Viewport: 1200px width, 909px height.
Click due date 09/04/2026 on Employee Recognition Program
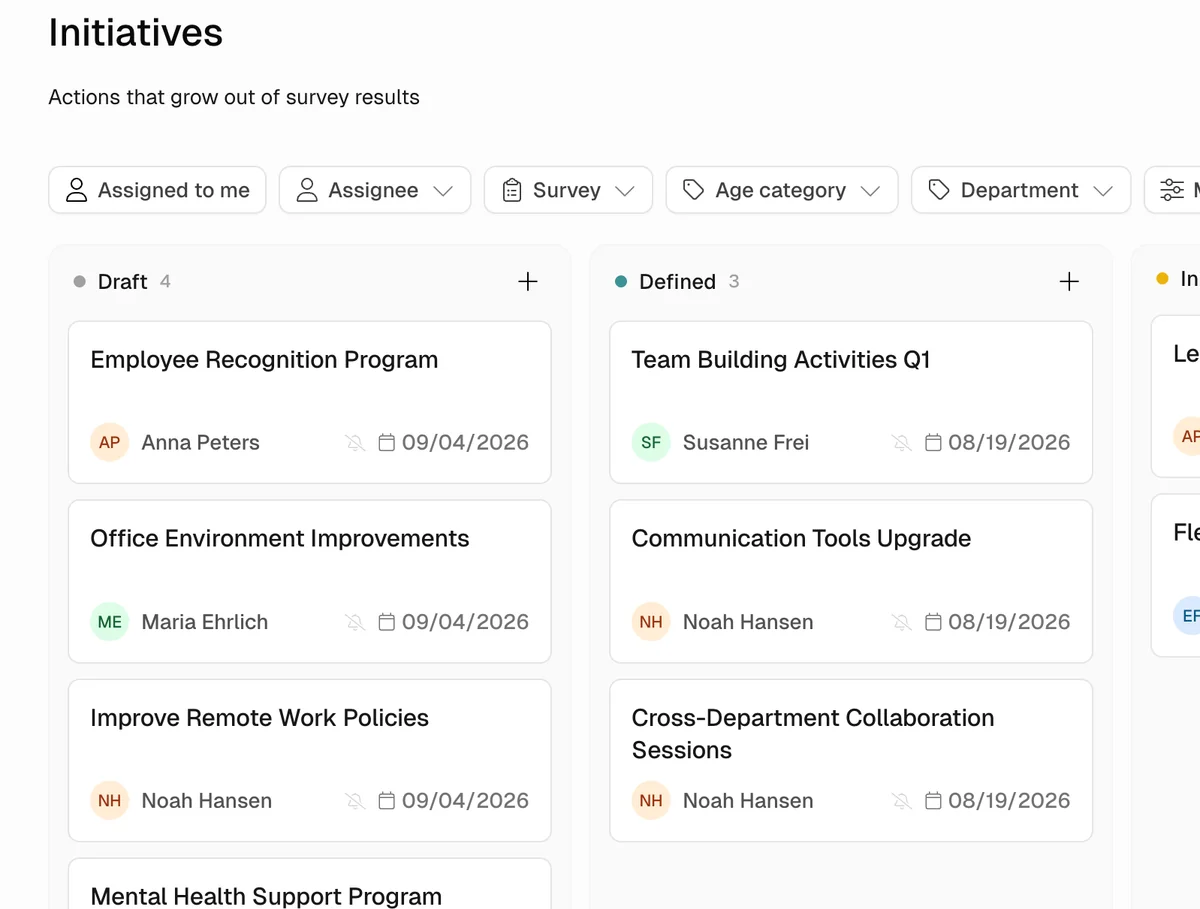pos(465,442)
